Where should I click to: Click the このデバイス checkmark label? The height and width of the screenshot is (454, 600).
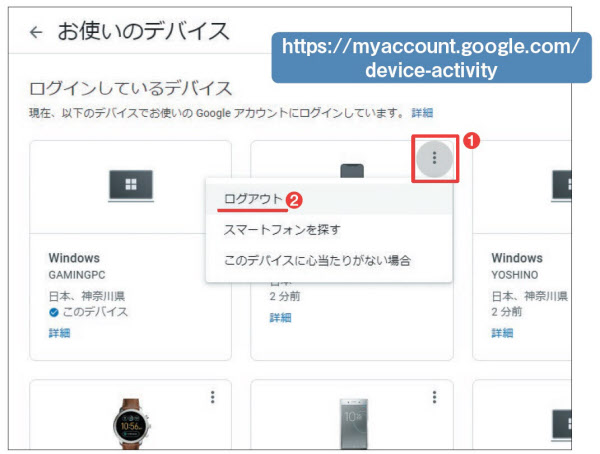click(x=88, y=312)
